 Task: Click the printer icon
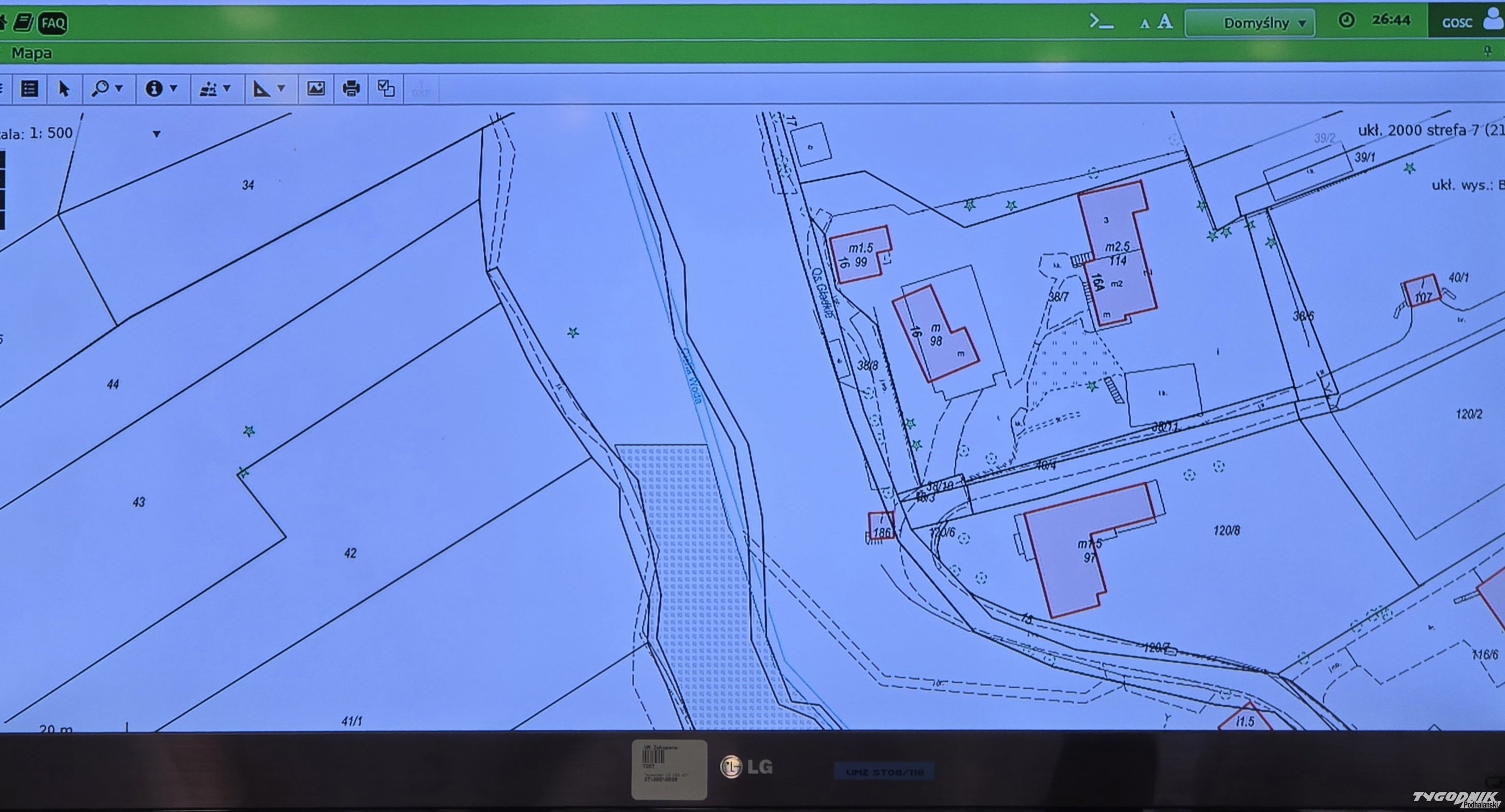pyautogui.click(x=351, y=89)
